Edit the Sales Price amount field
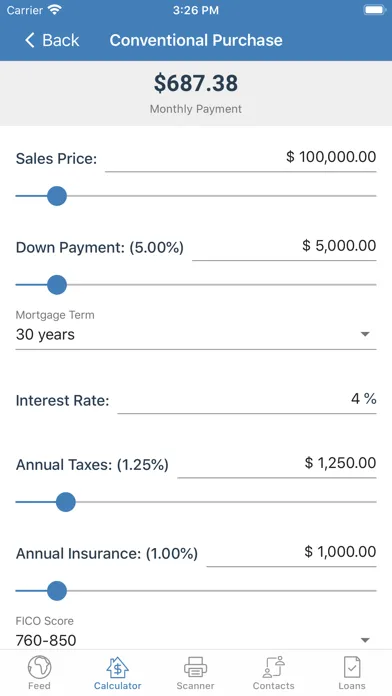The width and height of the screenshot is (392, 696). [241, 158]
